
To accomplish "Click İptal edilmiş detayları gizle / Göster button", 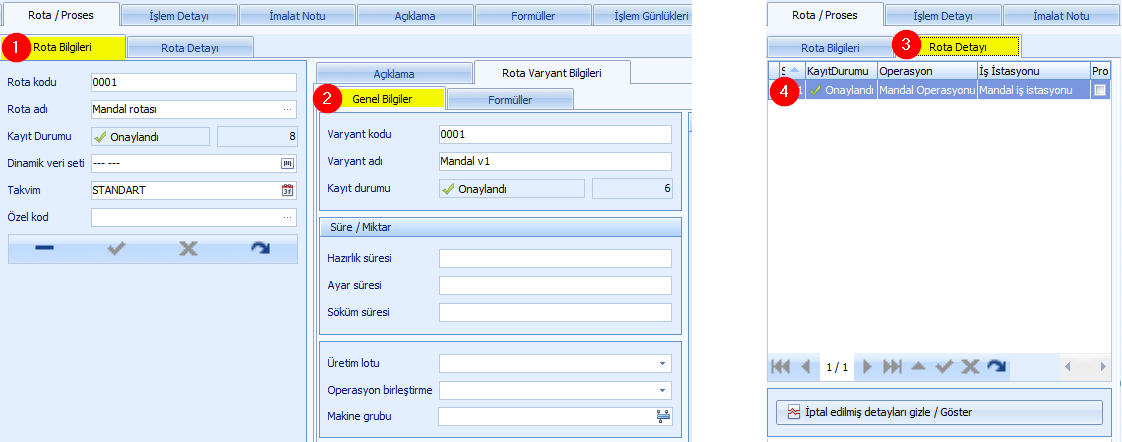I will coord(939,412).
